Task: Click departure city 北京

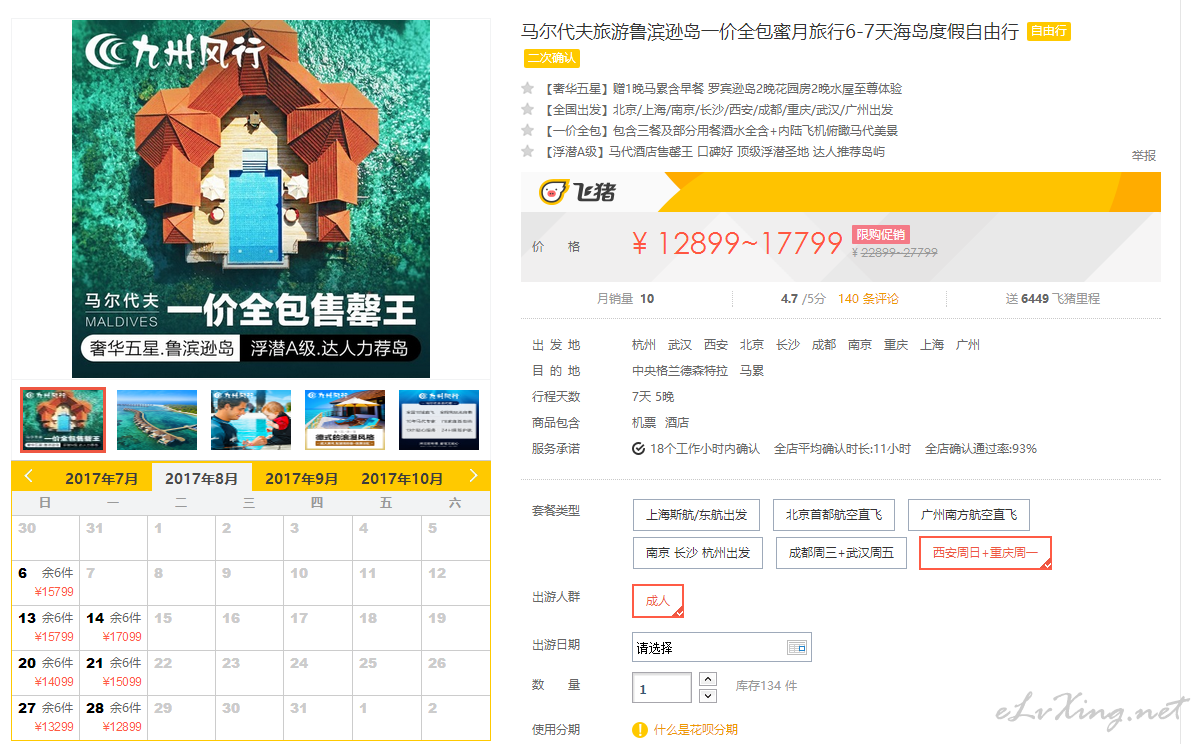Action: pyautogui.click(x=752, y=345)
